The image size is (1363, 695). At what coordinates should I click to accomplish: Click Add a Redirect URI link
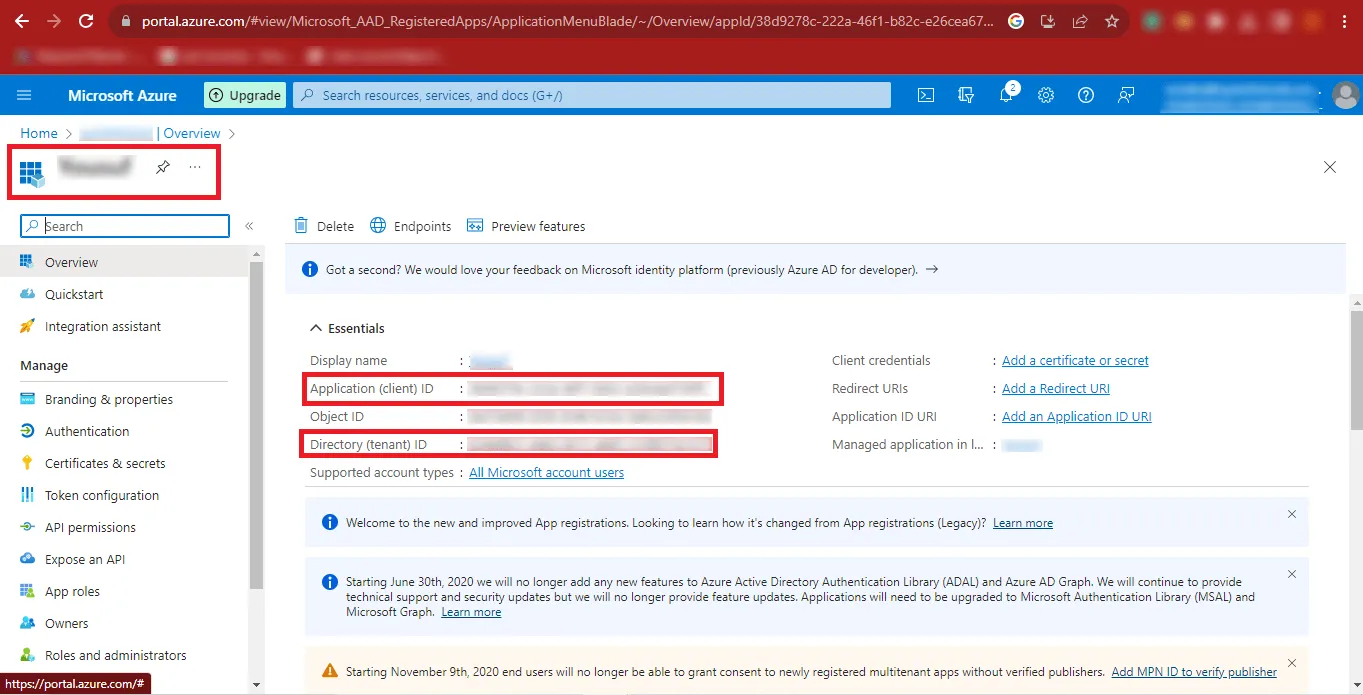point(1055,388)
